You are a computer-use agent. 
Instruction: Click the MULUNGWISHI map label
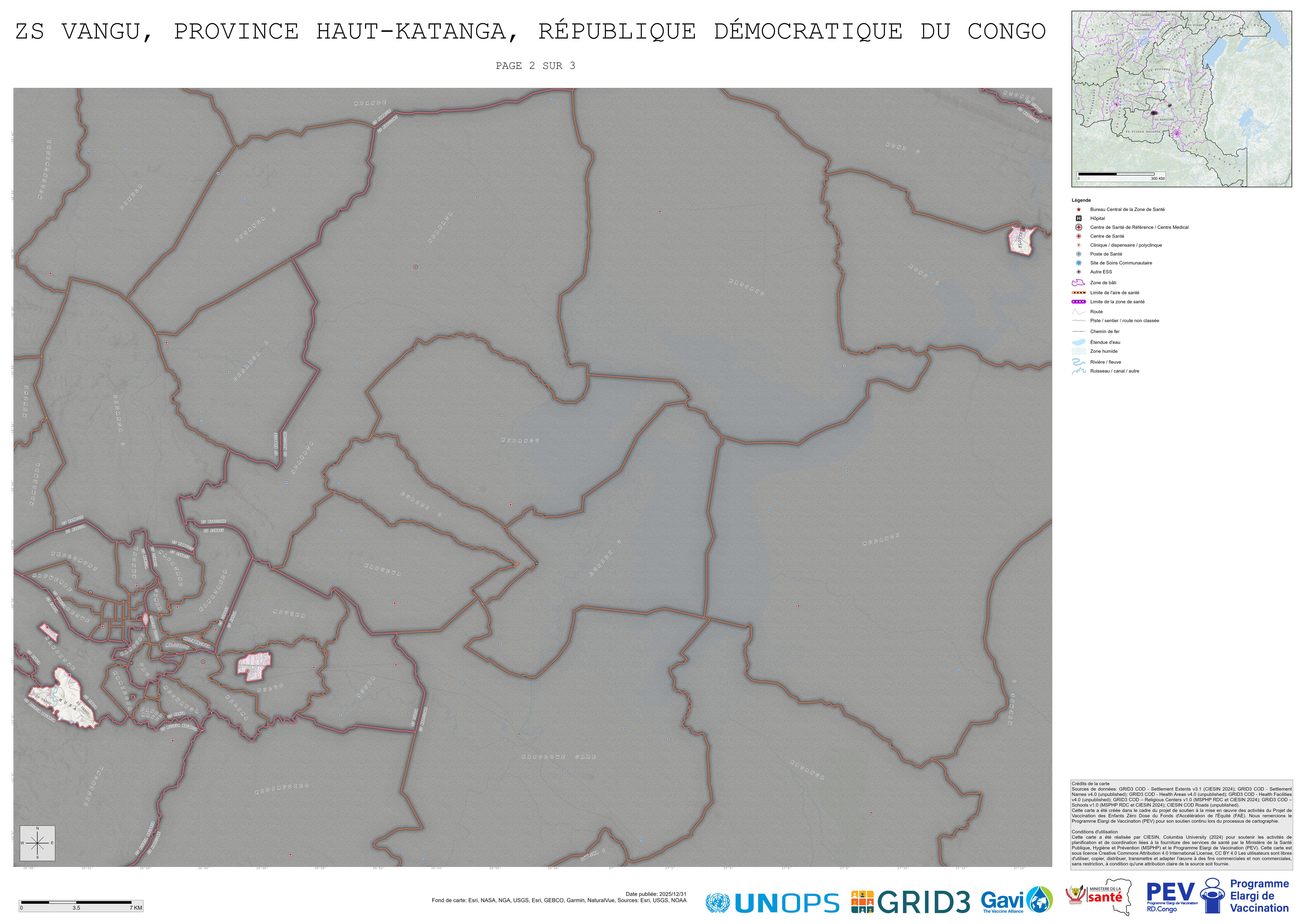(x=45, y=170)
